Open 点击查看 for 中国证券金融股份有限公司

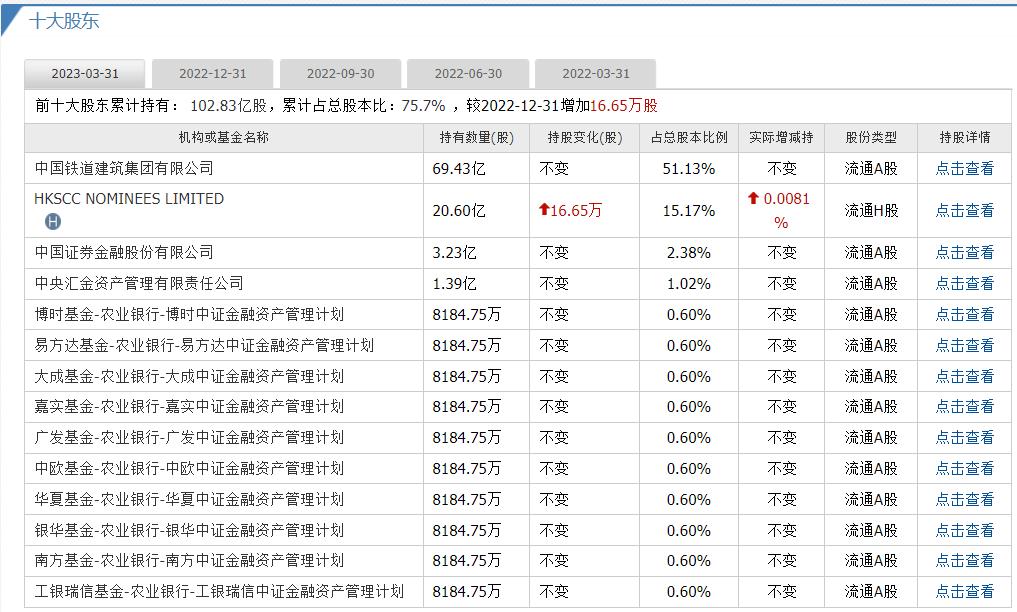pos(964,253)
